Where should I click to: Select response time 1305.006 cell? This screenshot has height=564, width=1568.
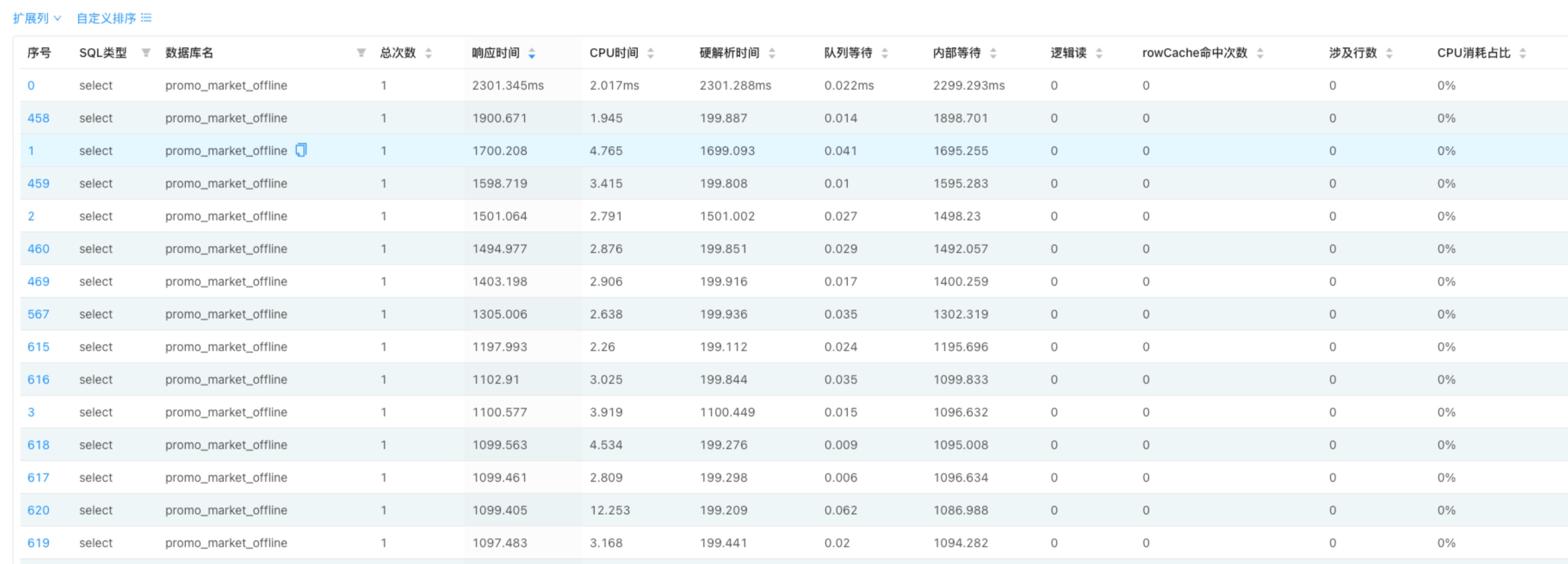[x=499, y=314]
